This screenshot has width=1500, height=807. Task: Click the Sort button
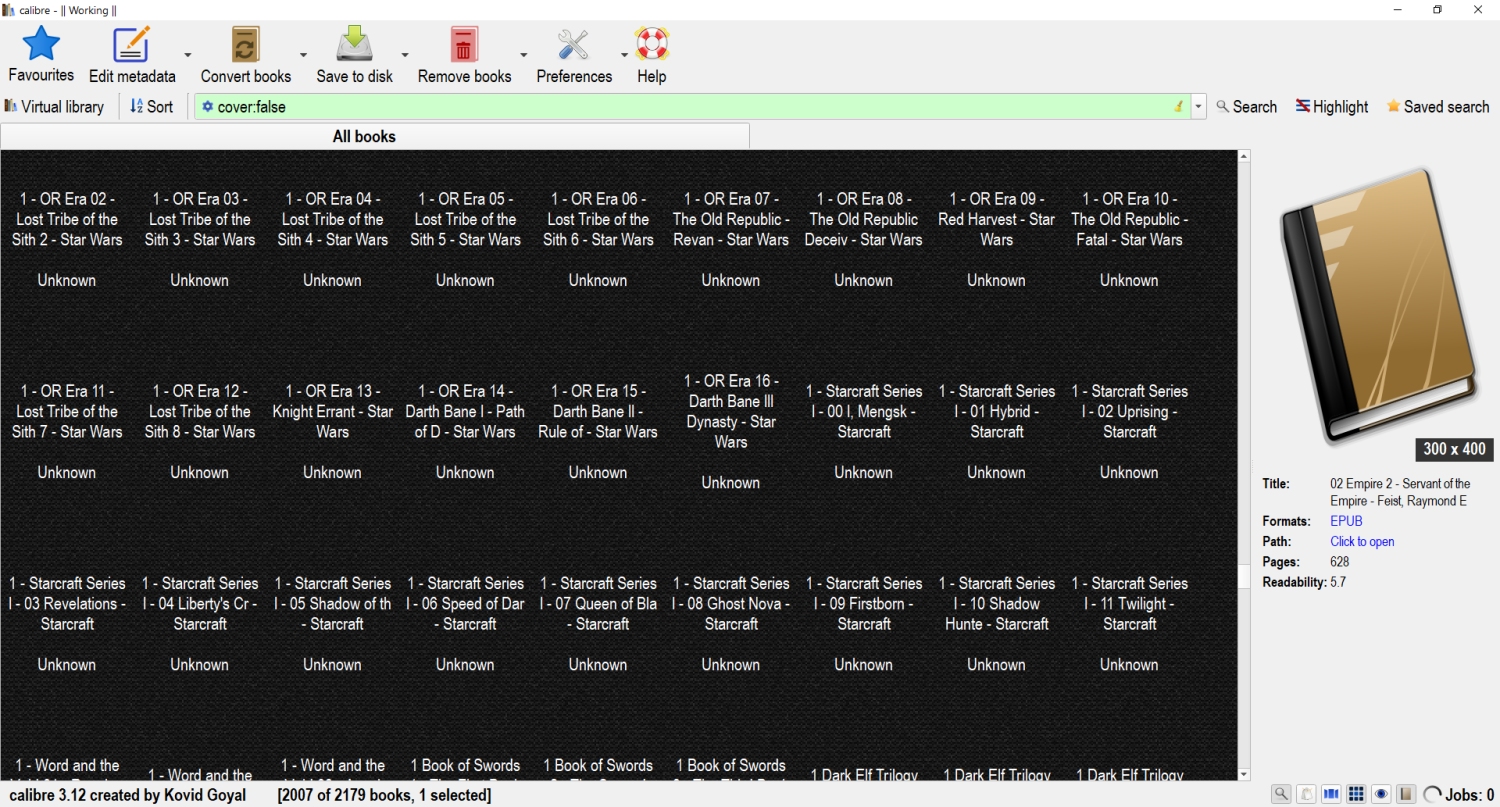pos(151,106)
